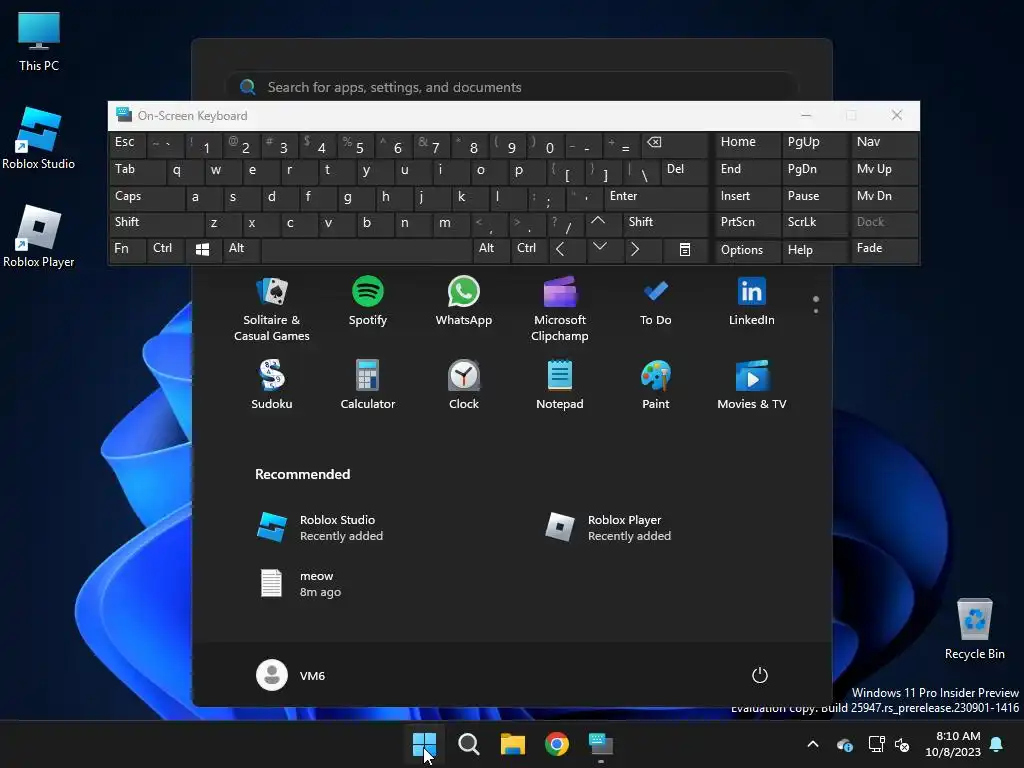
Task: Click pinned apps page indicator dots
Action: pos(816,305)
